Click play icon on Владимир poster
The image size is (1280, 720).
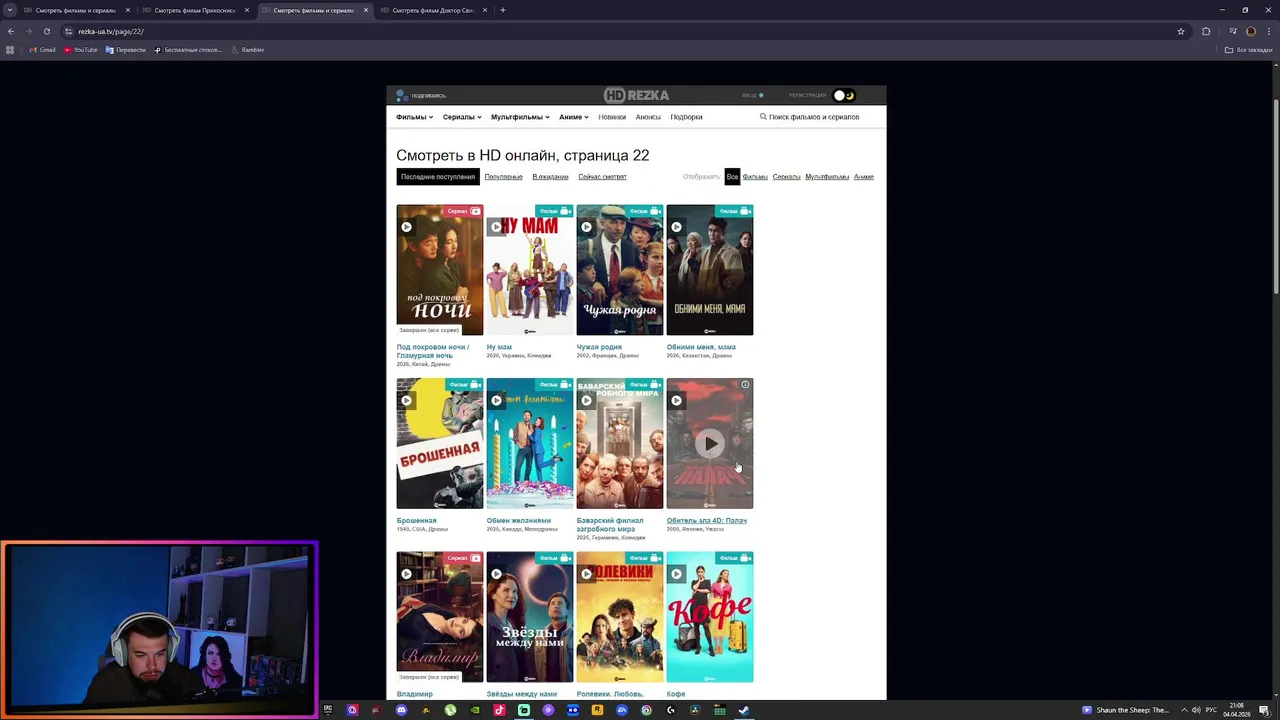click(x=406, y=574)
